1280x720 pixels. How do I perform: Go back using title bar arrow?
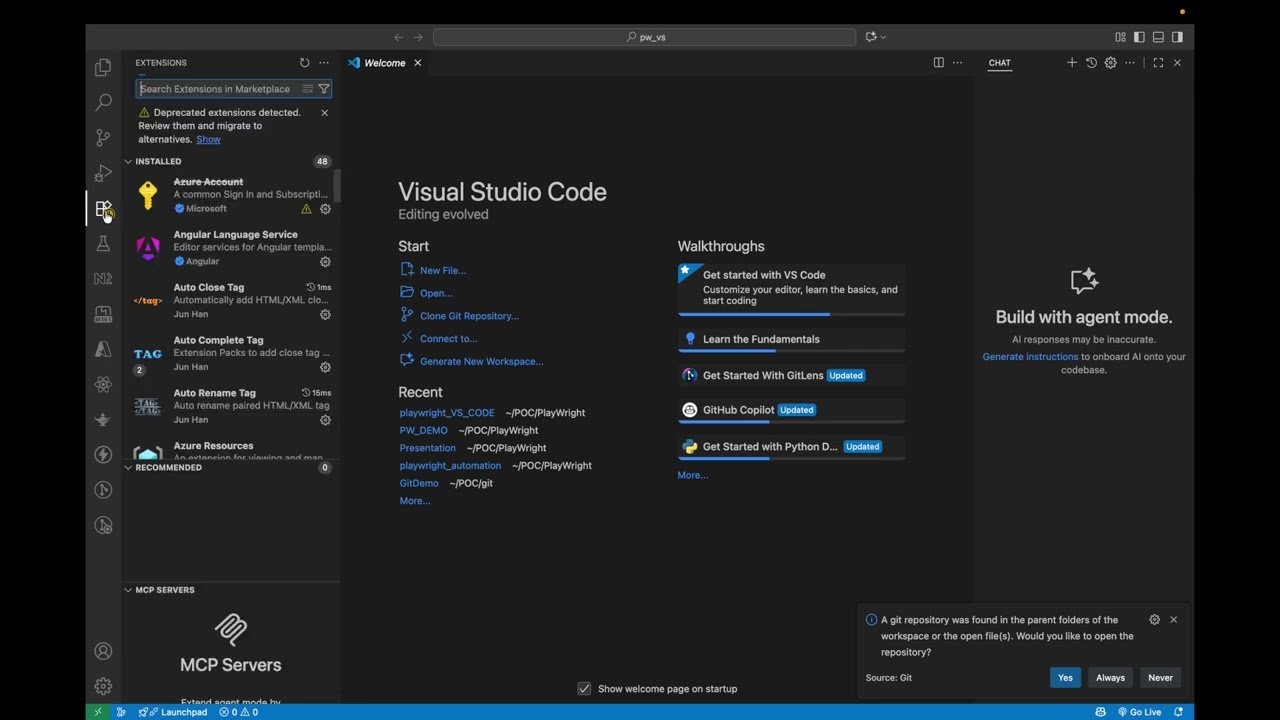pyautogui.click(x=398, y=37)
